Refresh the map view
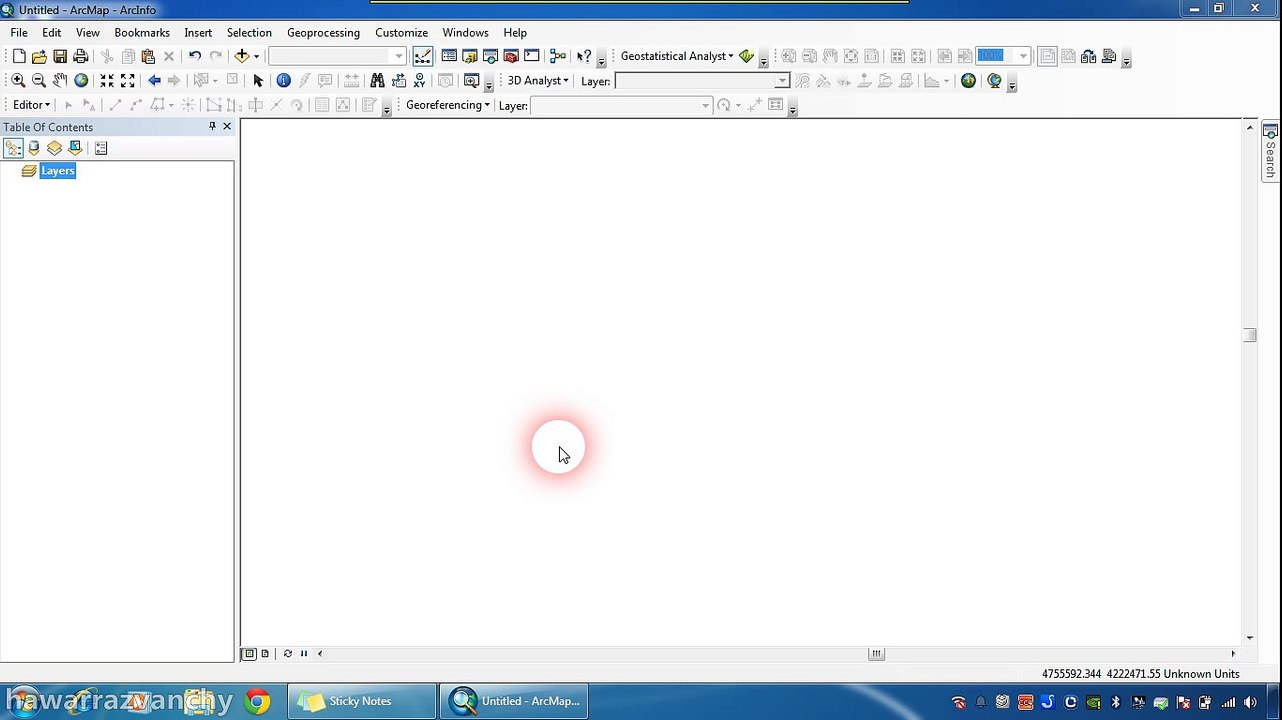This screenshot has height=720, width=1282. (x=288, y=654)
